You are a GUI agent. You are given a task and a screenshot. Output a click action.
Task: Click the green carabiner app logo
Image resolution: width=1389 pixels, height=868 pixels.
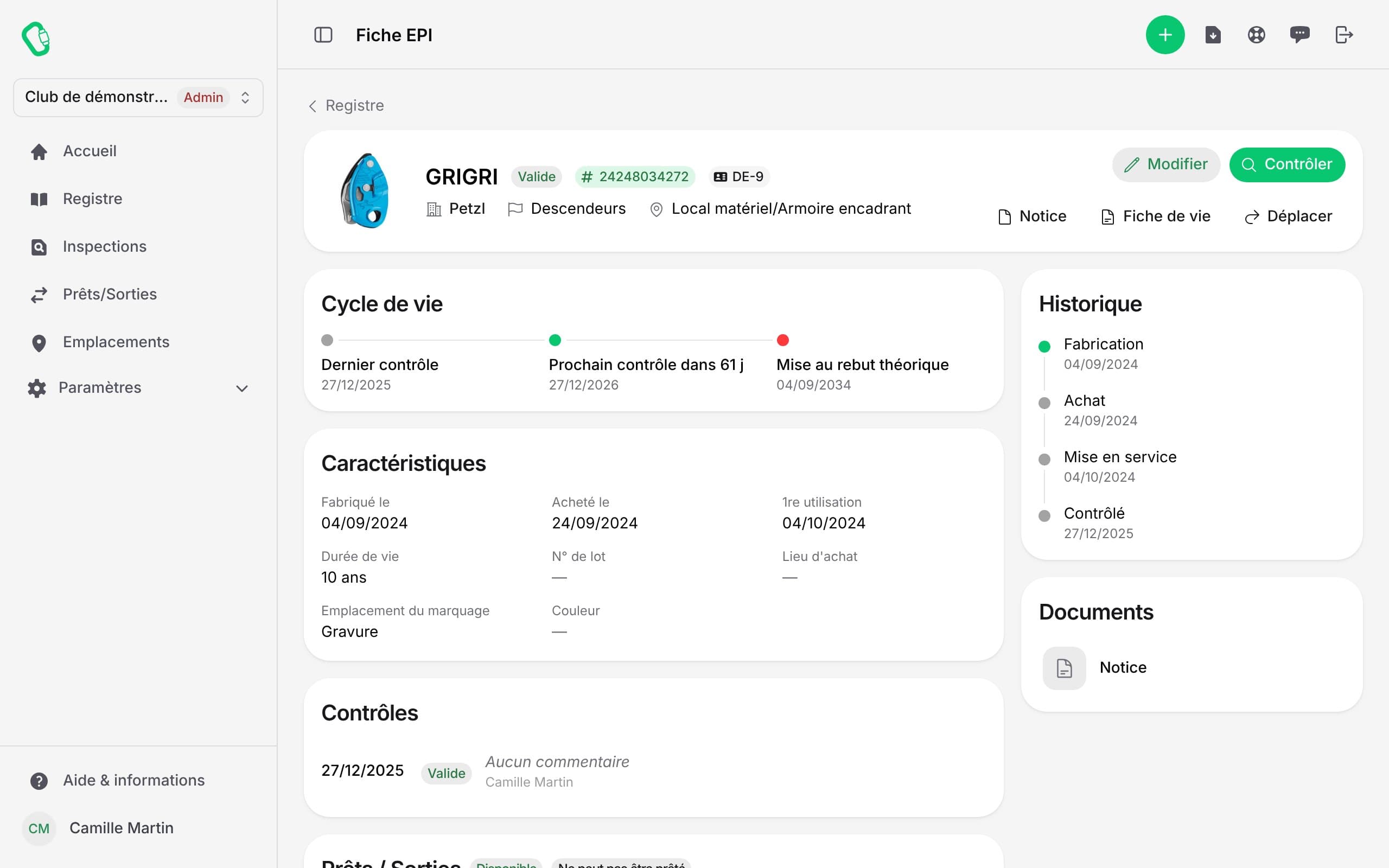36,39
